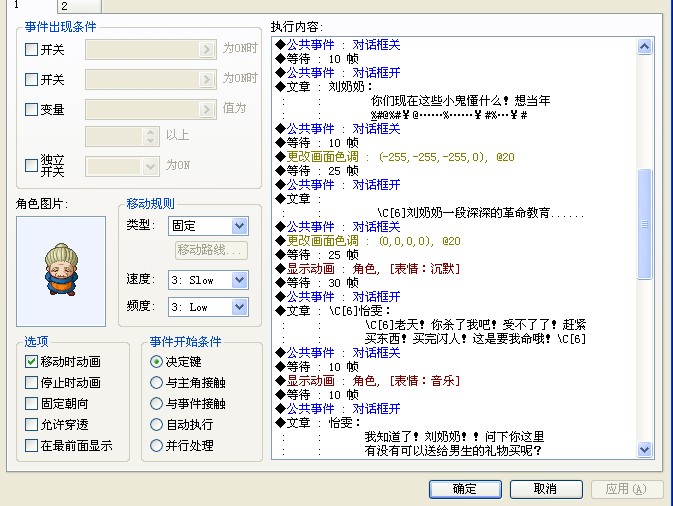This screenshot has height=506, width=673.
Task: Click the variable value number field
Action: point(114,136)
